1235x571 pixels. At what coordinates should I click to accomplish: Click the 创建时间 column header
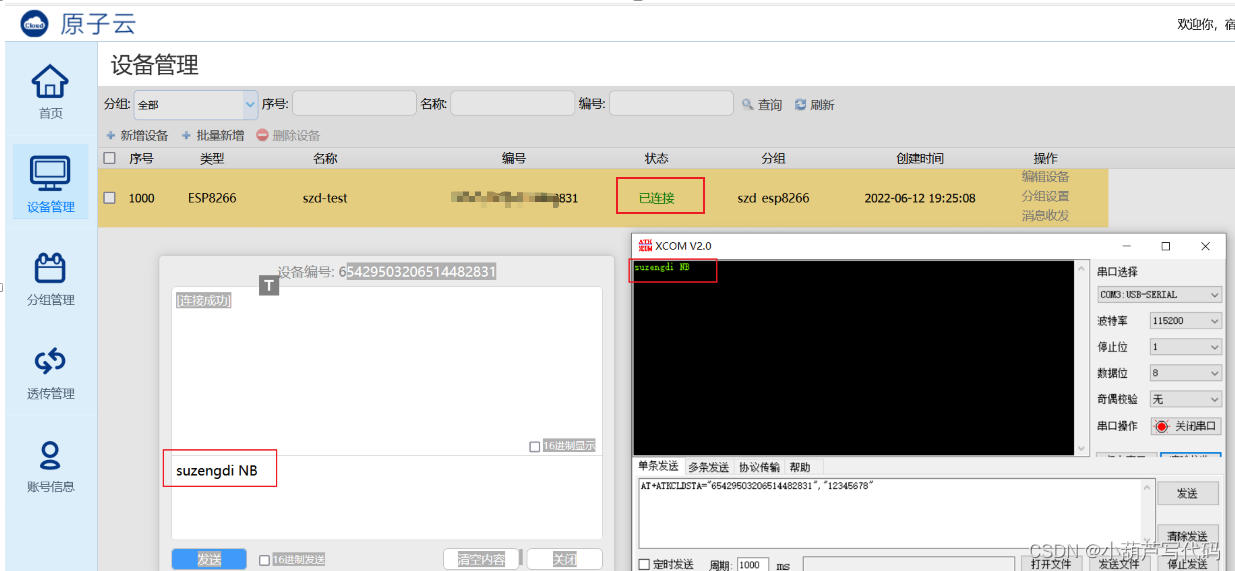(x=920, y=158)
